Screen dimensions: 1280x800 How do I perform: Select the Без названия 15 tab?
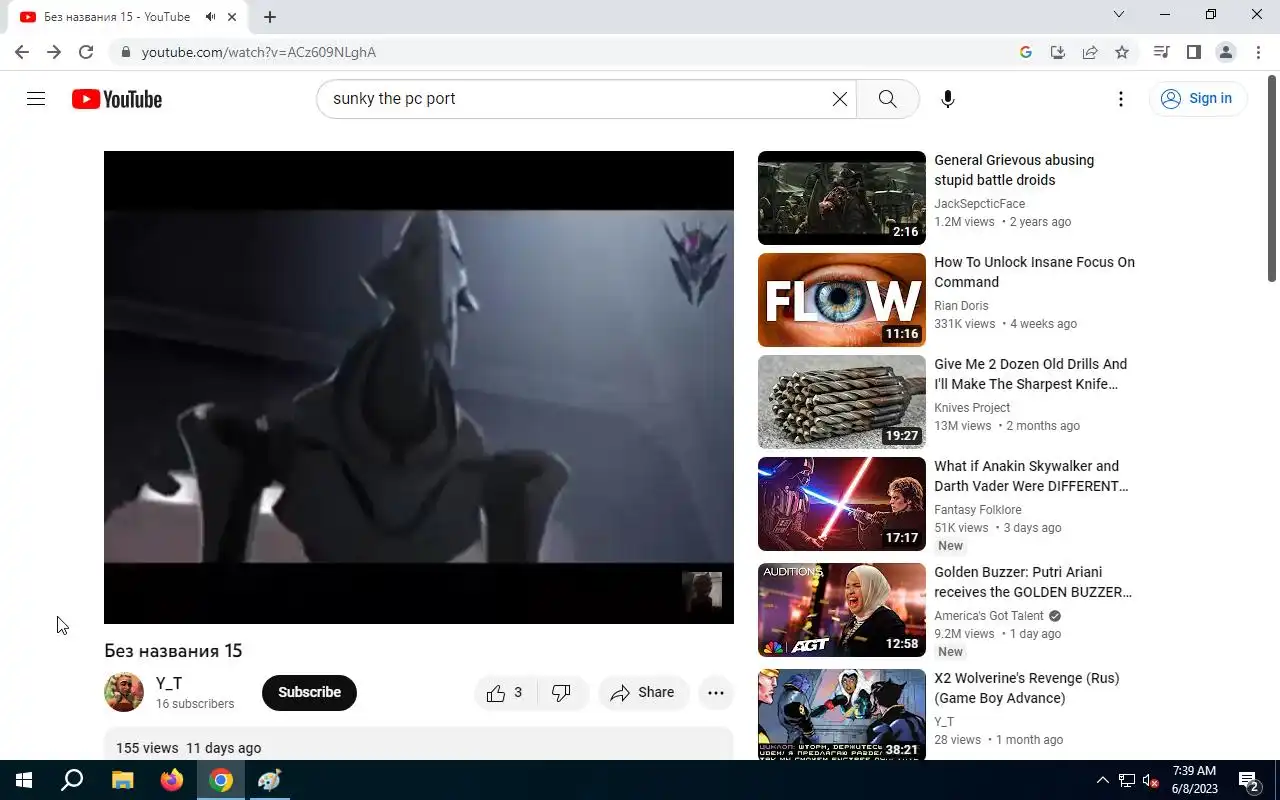130,17
